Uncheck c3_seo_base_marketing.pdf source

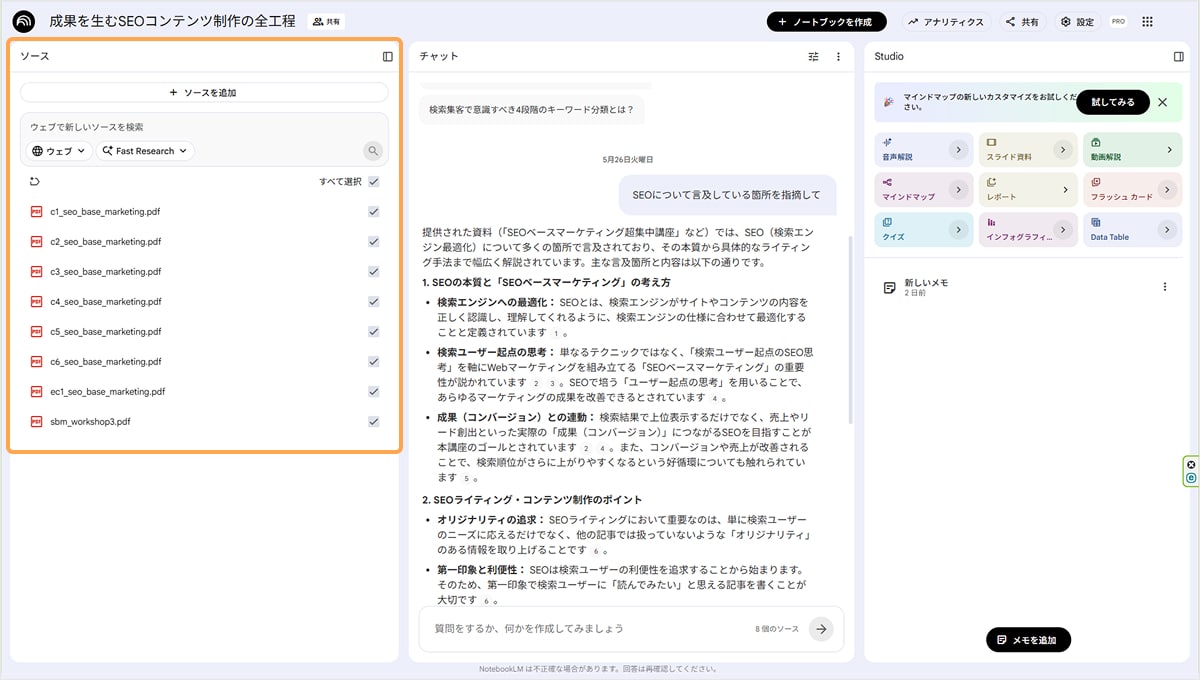(x=373, y=272)
